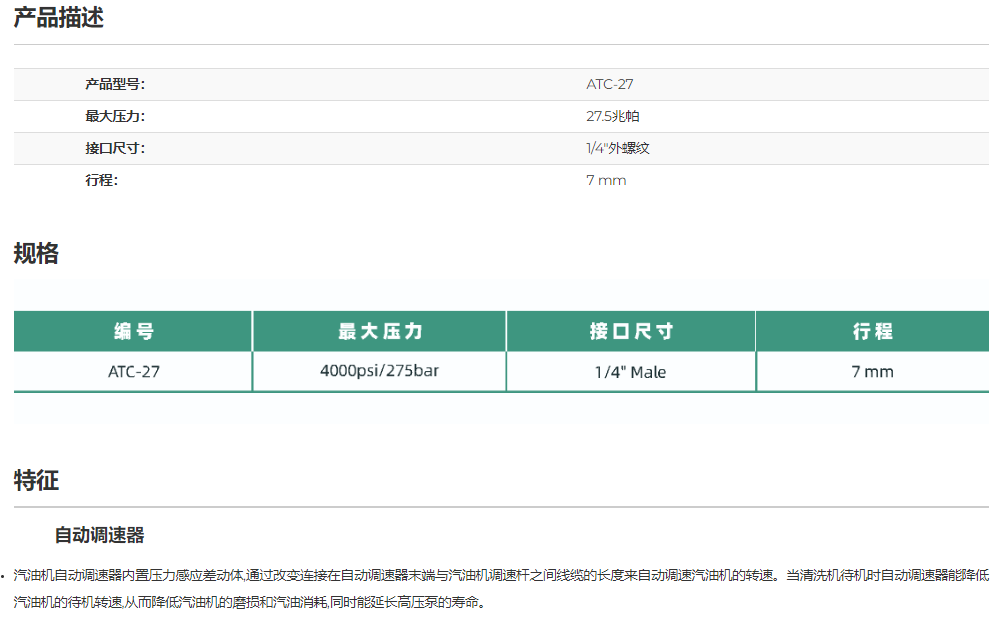Click the 规格 section heading
The width and height of the screenshot is (999, 629).
click(x=36, y=254)
